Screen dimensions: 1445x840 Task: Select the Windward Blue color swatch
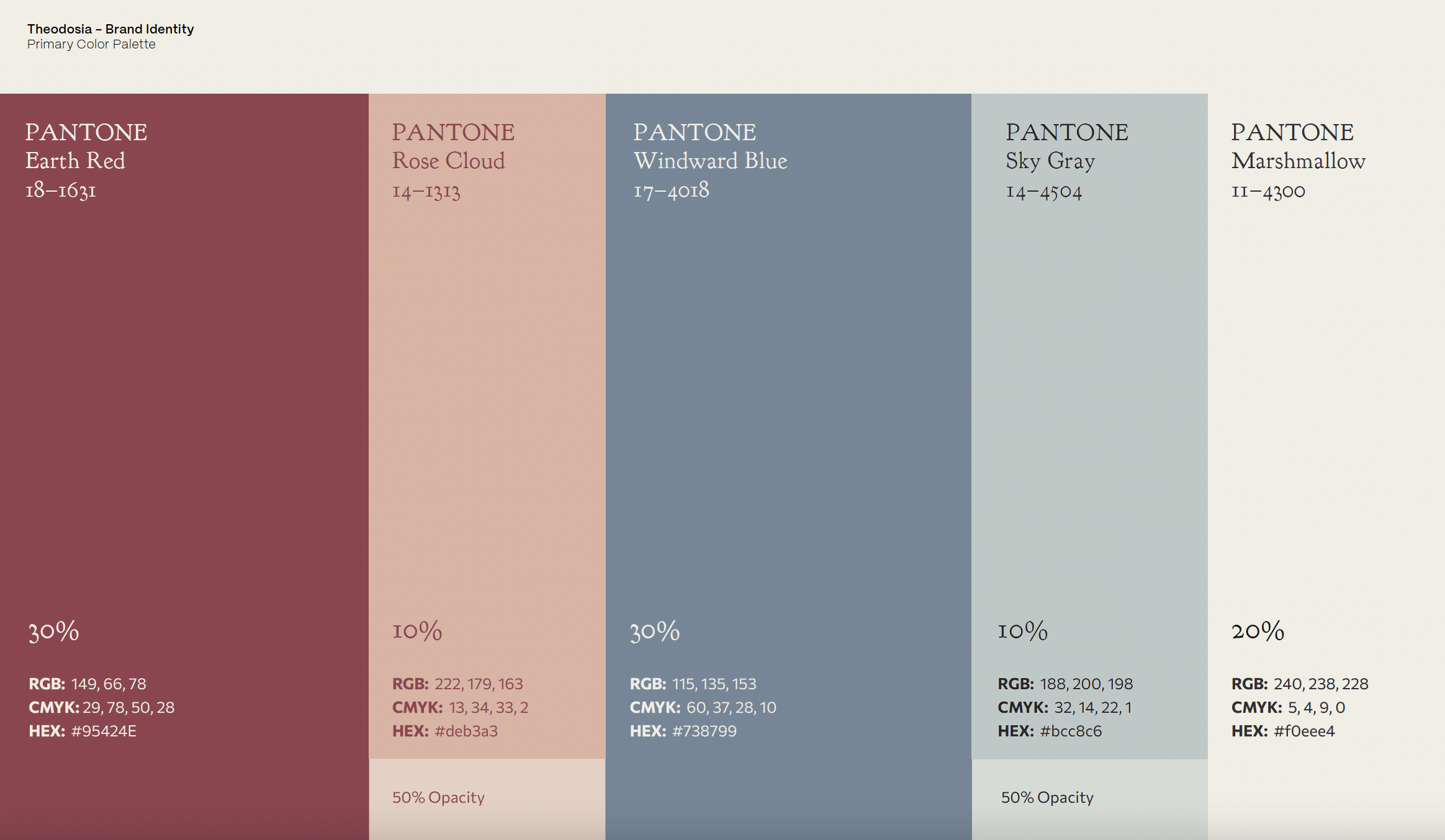pyautogui.click(x=788, y=467)
